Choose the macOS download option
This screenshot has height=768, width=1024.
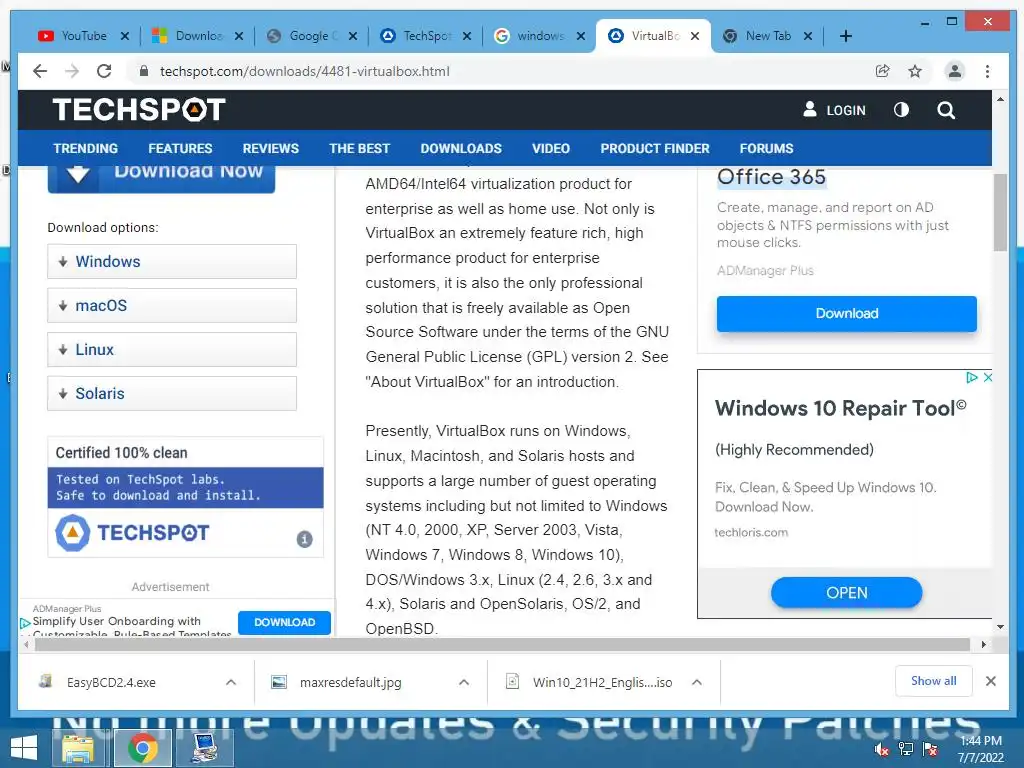coord(172,306)
